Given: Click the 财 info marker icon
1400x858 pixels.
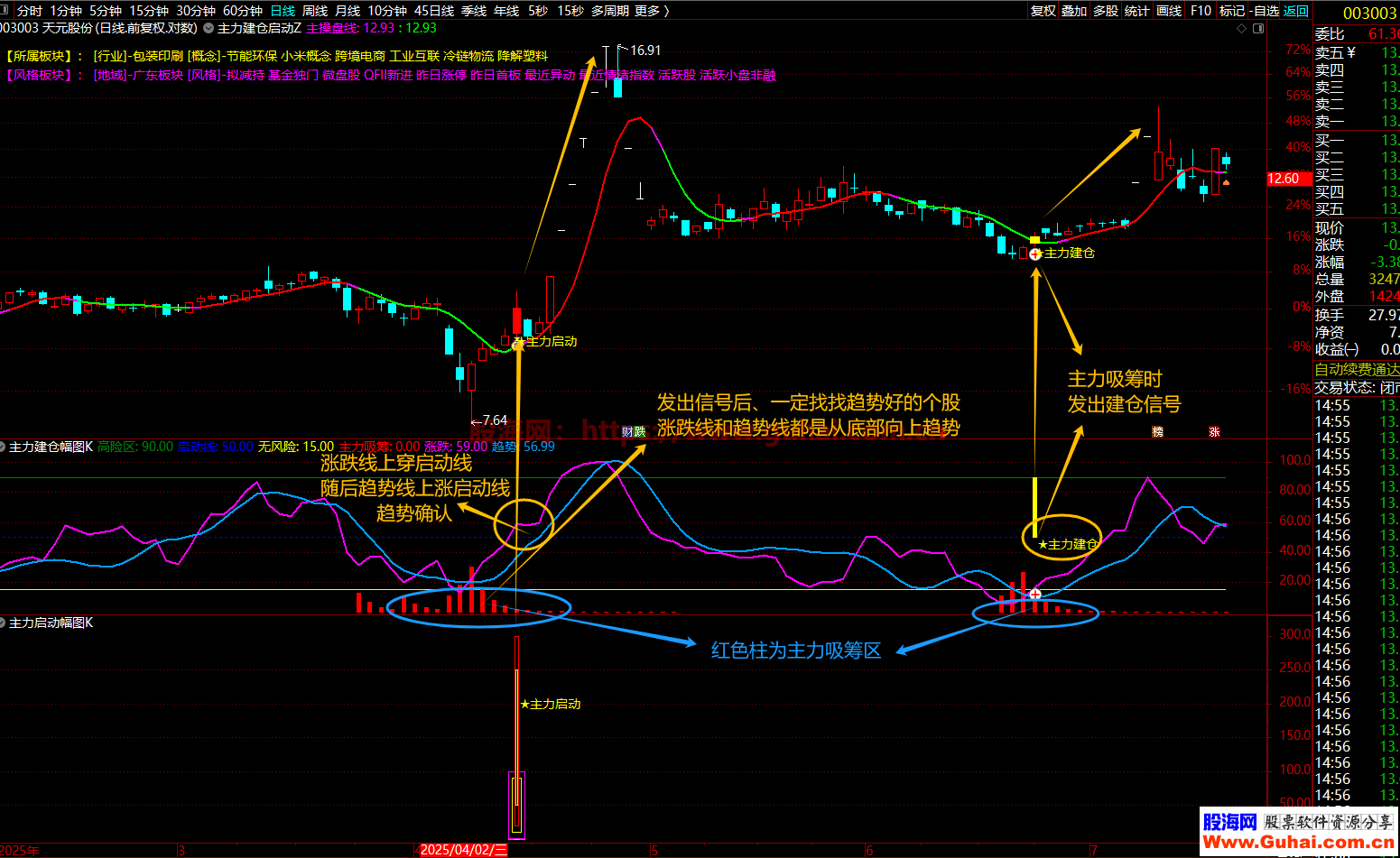Looking at the screenshot, I should click(626, 432).
